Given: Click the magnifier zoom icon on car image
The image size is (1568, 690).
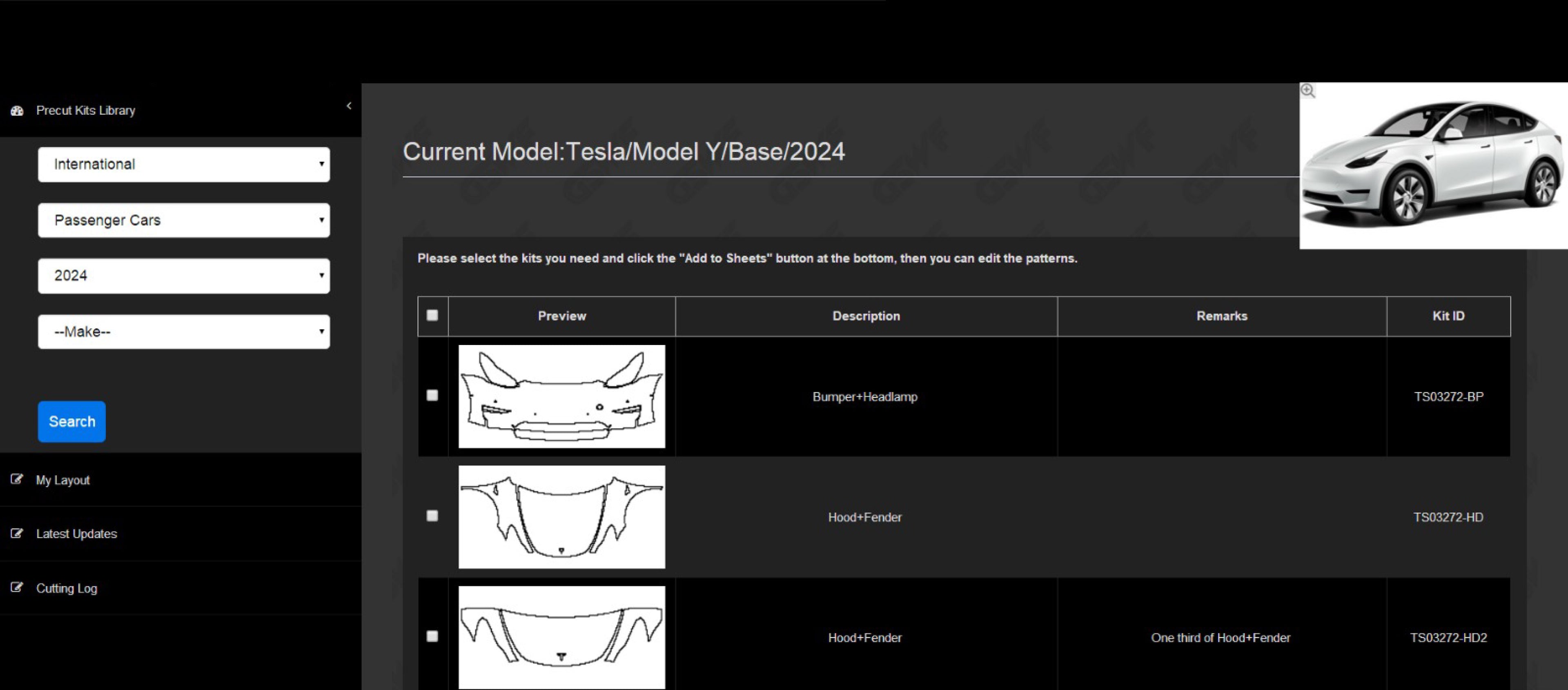Looking at the screenshot, I should 1308,91.
